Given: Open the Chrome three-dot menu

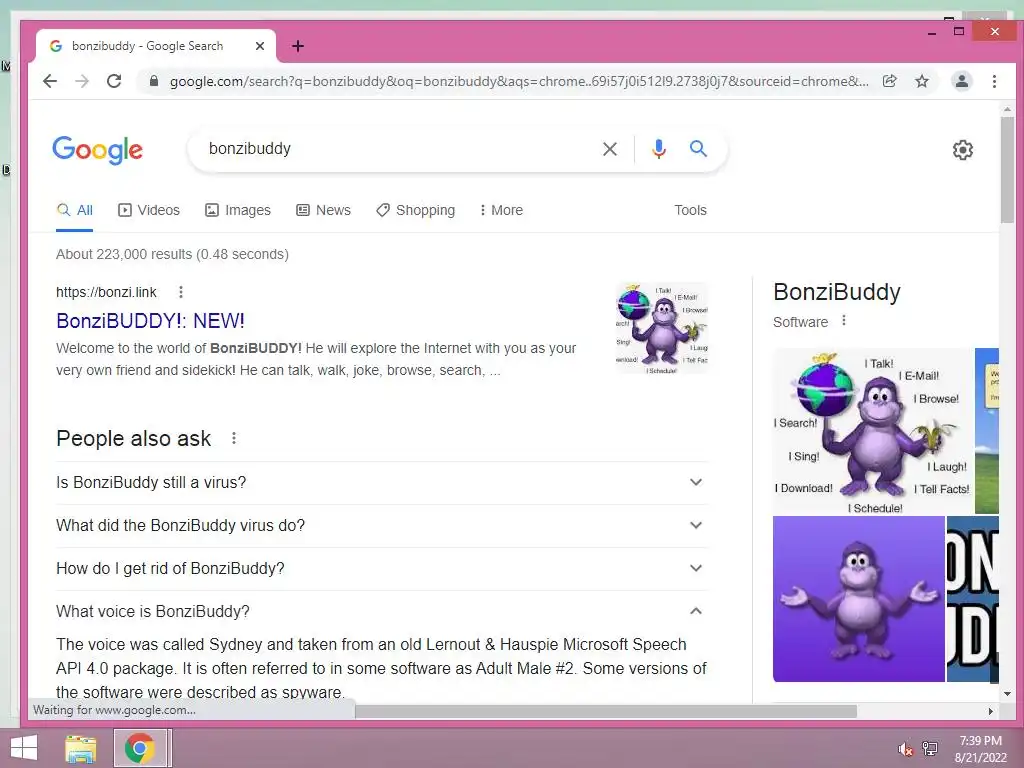Looking at the screenshot, I should click(x=994, y=81).
